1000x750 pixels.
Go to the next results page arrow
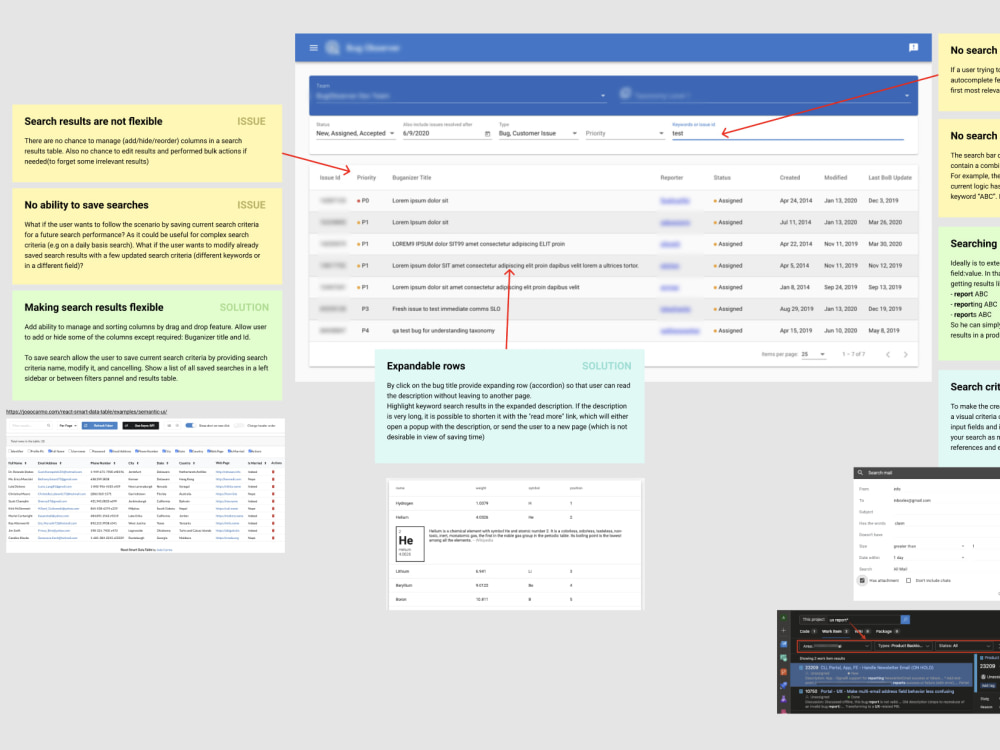tap(906, 355)
